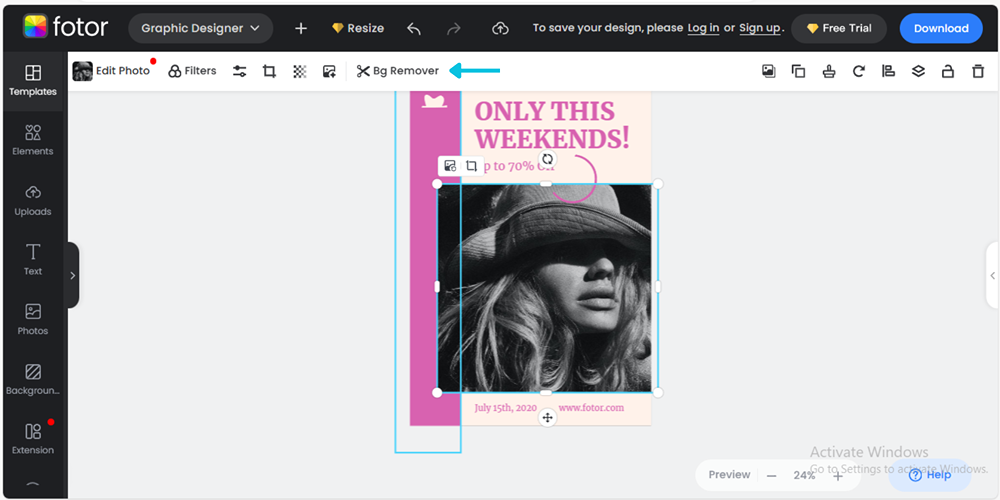The image size is (1000, 500).
Task: Click the hat icon on pink strip
Action: pyautogui.click(x=434, y=101)
